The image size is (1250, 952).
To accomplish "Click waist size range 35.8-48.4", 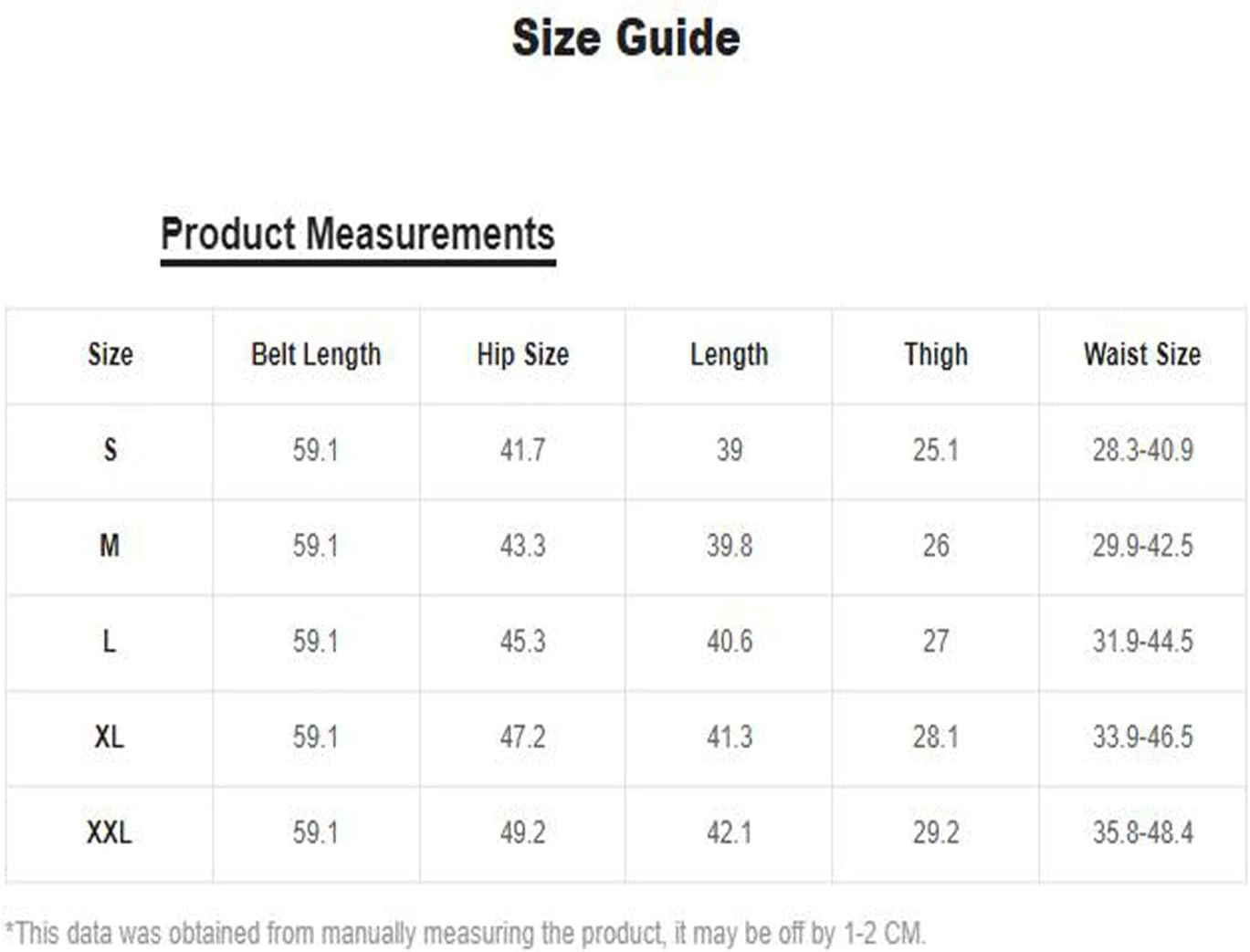I will [1142, 832].
